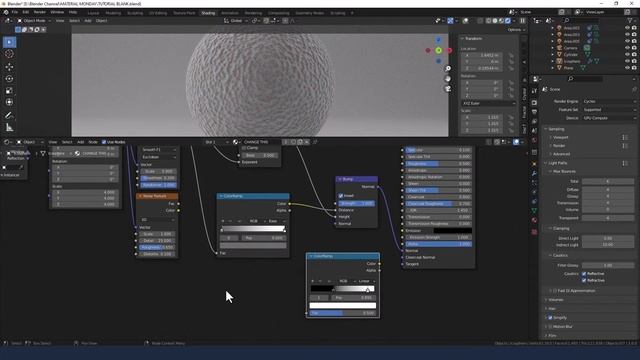This screenshot has height=360, width=640.
Task: Switch to rendered viewport shading mode
Action: [x=508, y=20]
